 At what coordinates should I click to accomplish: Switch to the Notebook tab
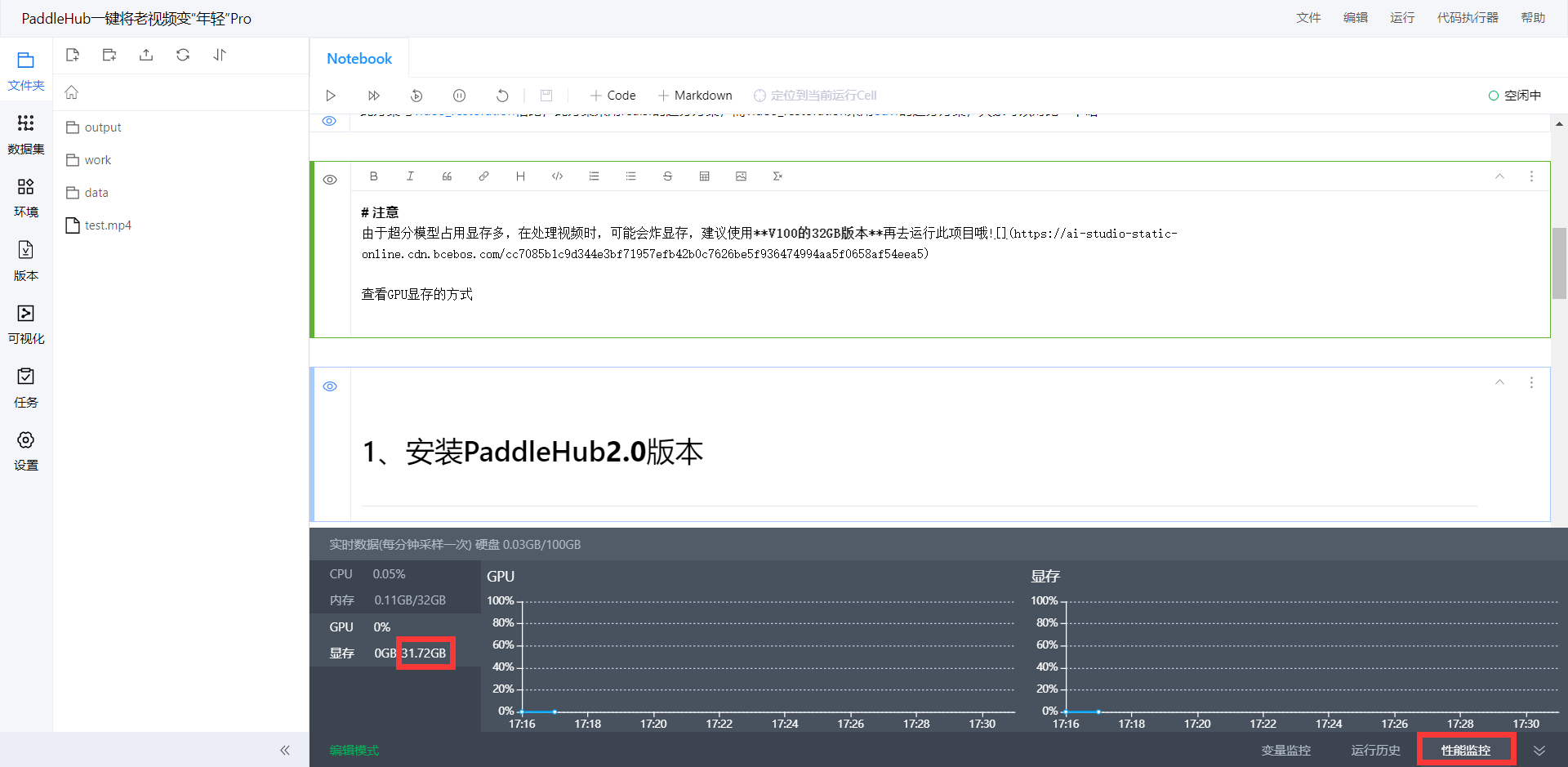(359, 58)
